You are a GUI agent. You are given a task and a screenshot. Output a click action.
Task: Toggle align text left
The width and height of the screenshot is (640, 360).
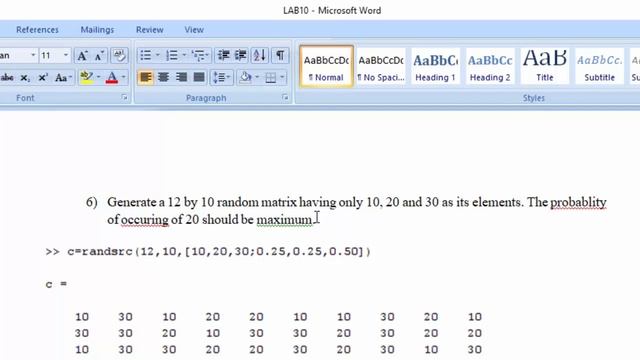[x=146, y=77]
